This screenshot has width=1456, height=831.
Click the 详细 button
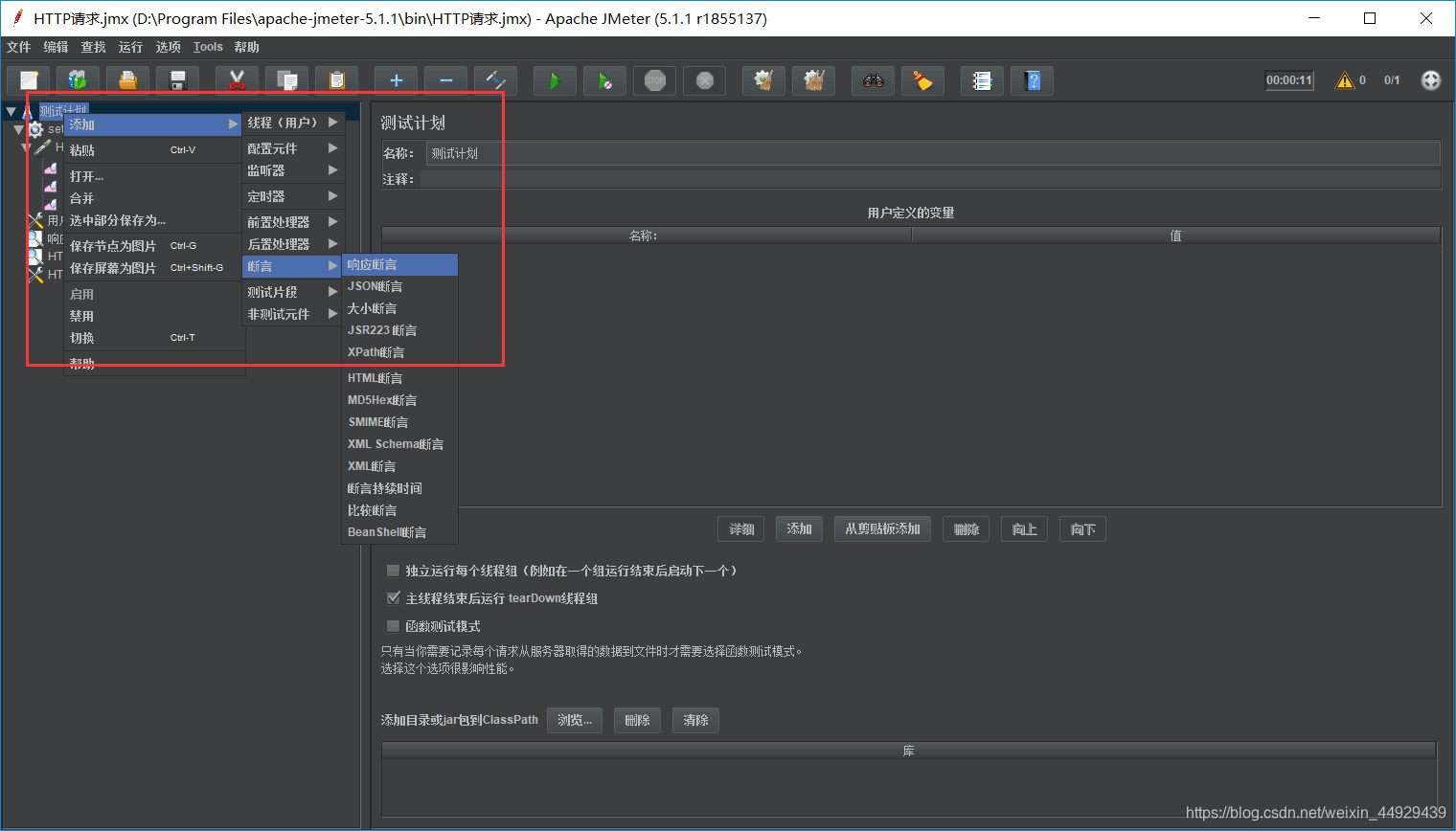pos(741,529)
